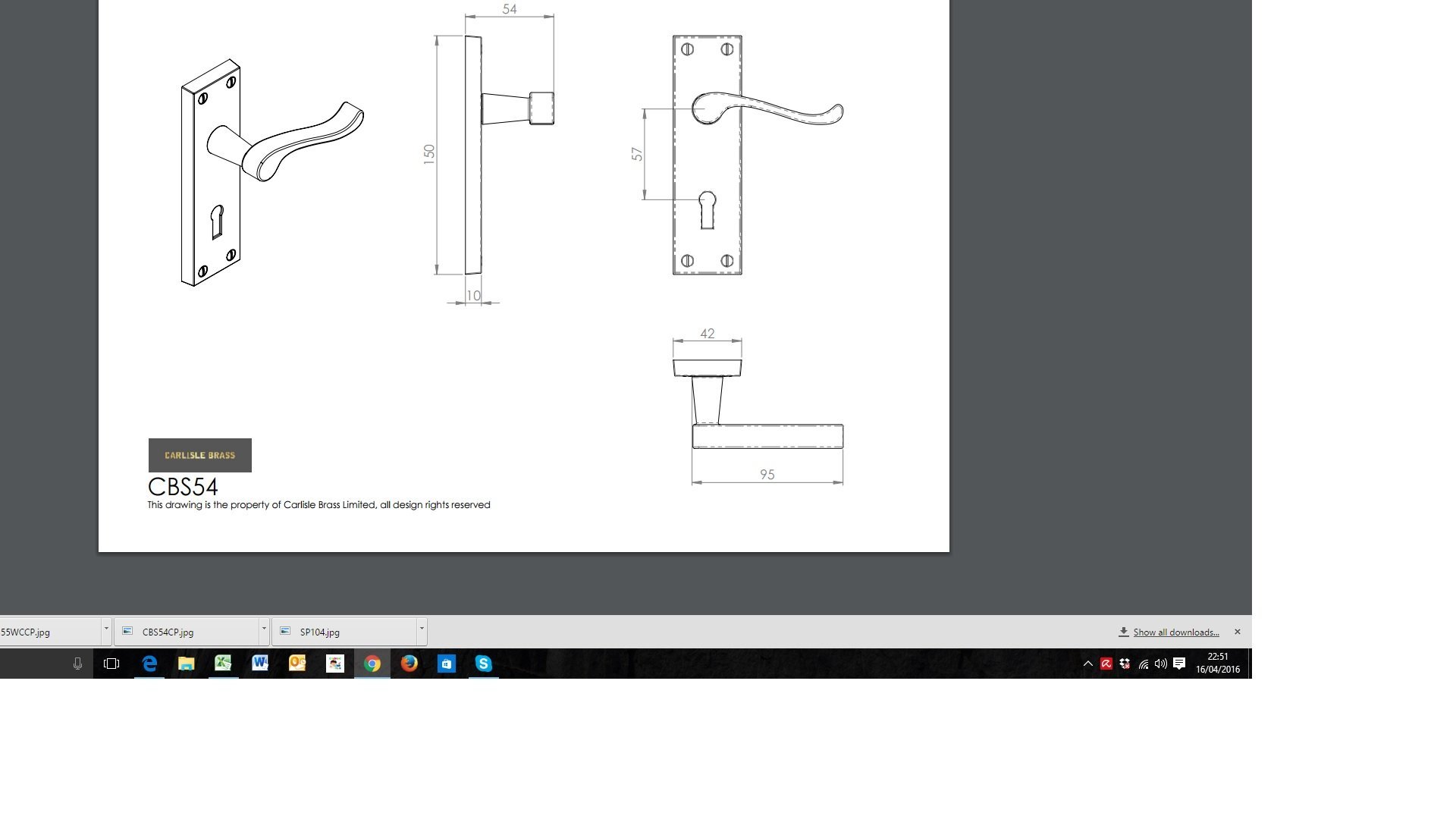This screenshot has width=1456, height=819.
Task: Expand options for SP104.jpg download
Action: tap(422, 629)
